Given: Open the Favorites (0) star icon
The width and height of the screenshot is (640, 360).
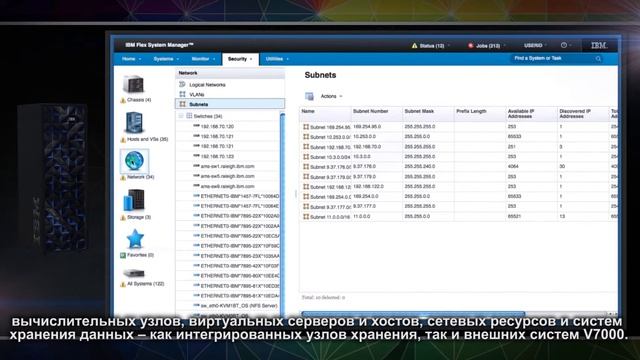Looking at the screenshot, I should 135,239.
